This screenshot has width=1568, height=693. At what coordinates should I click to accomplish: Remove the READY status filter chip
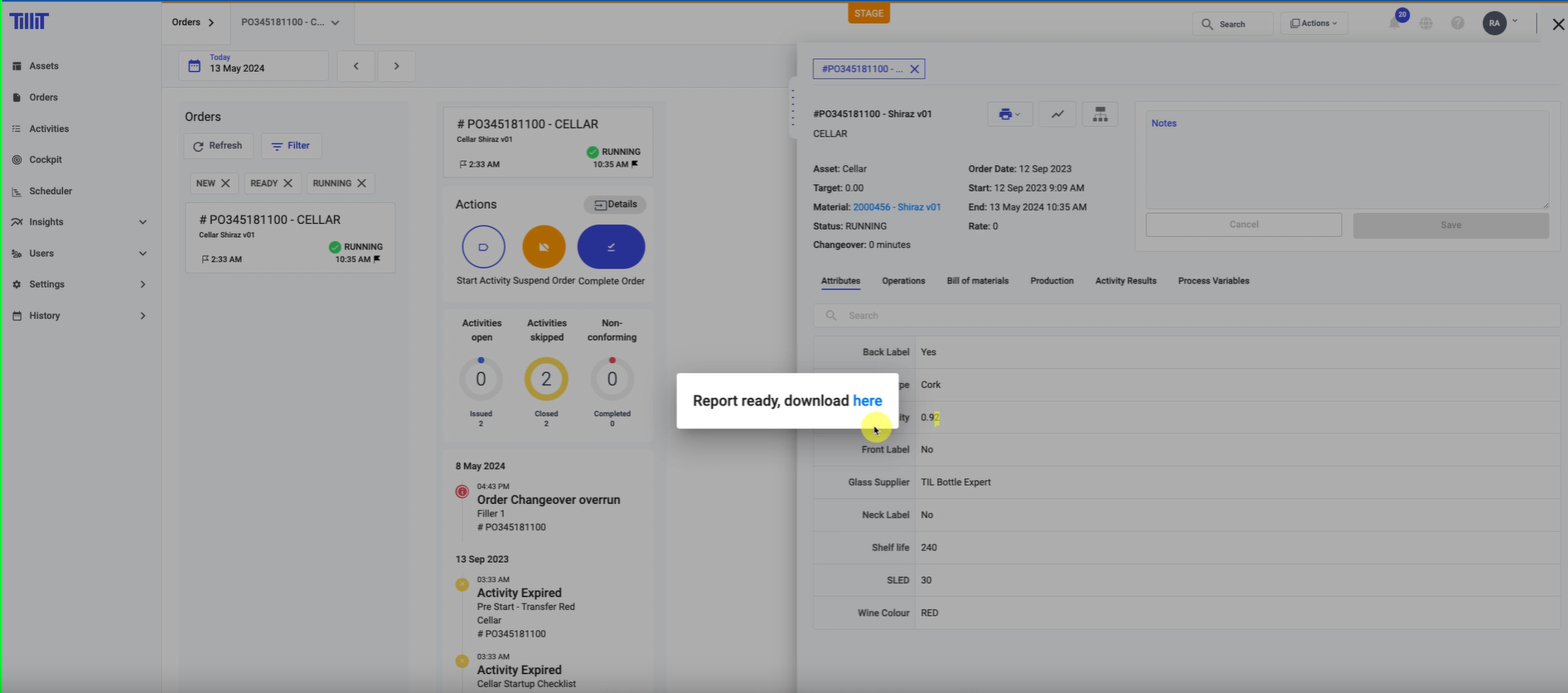(288, 183)
